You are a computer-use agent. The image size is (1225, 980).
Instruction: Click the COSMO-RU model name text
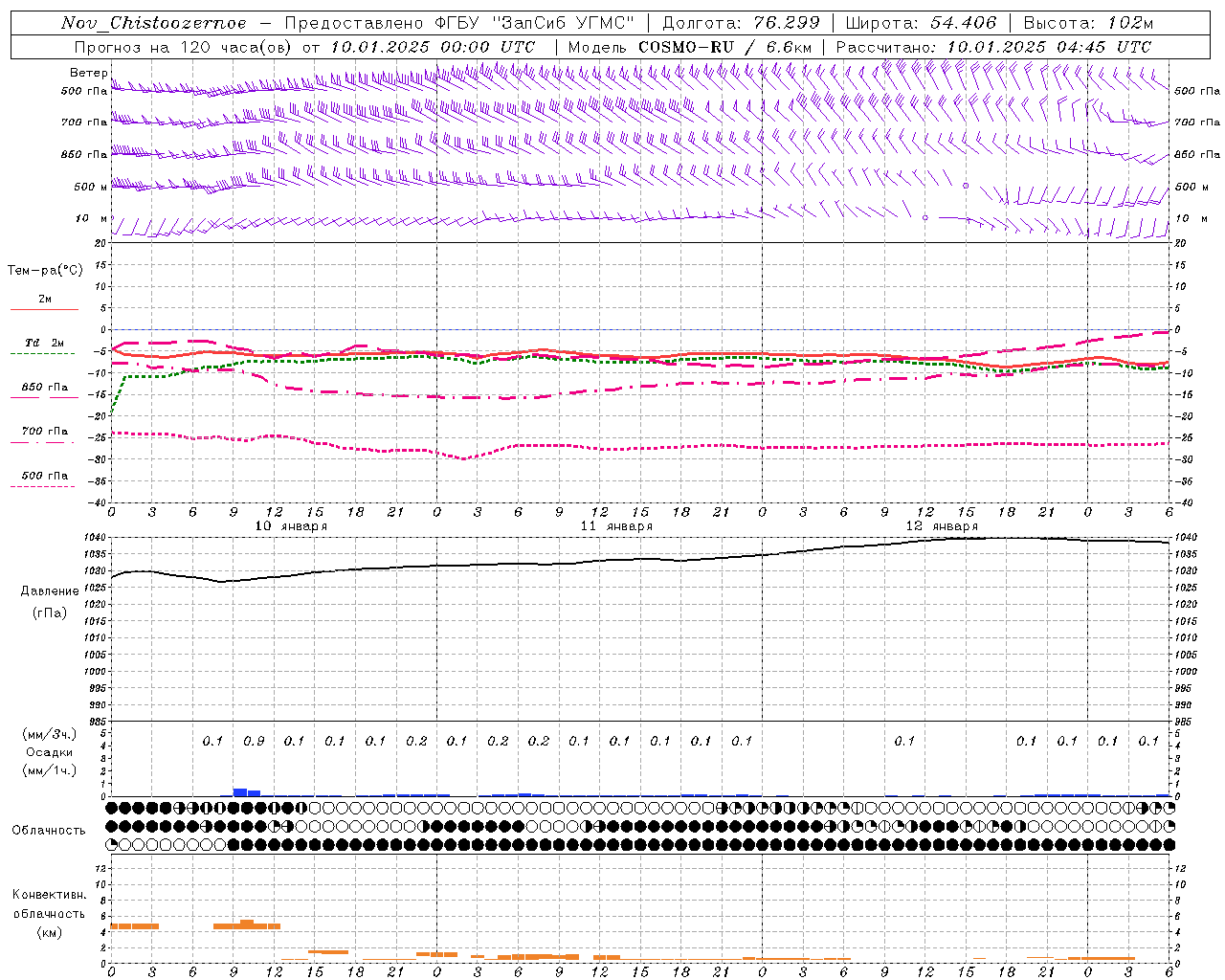(679, 47)
